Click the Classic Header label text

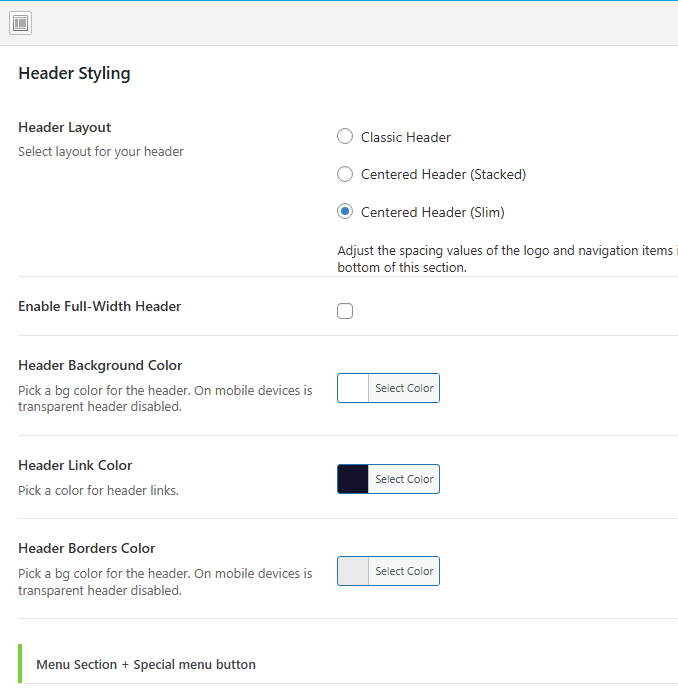click(x=406, y=137)
